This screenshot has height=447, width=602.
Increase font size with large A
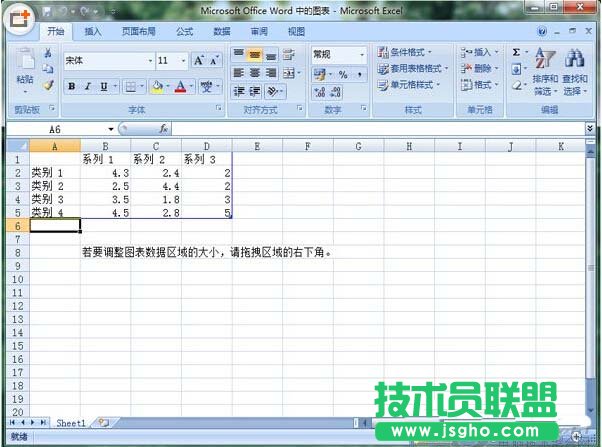pyautogui.click(x=199, y=60)
